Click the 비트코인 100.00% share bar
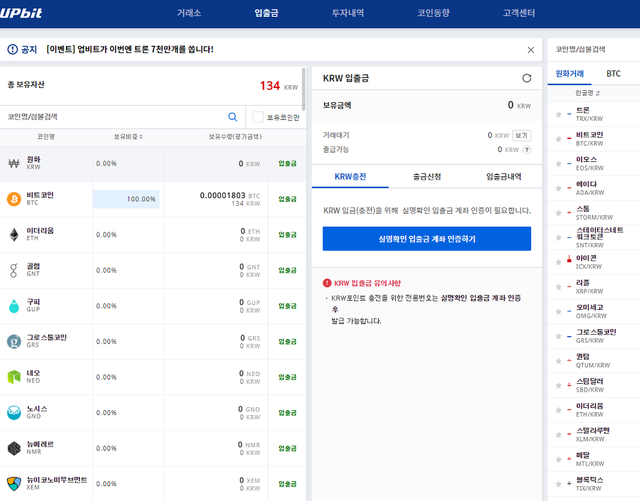Image resolution: width=640 pixels, height=501 pixels. 126,199
